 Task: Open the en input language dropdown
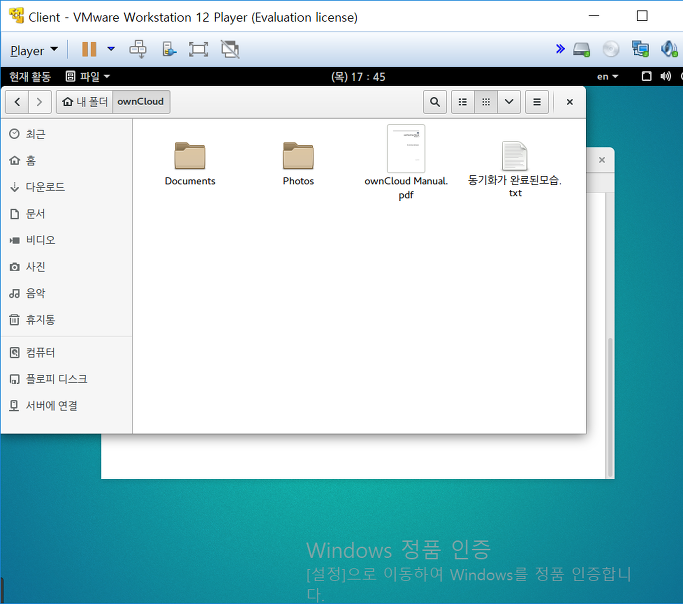point(608,77)
